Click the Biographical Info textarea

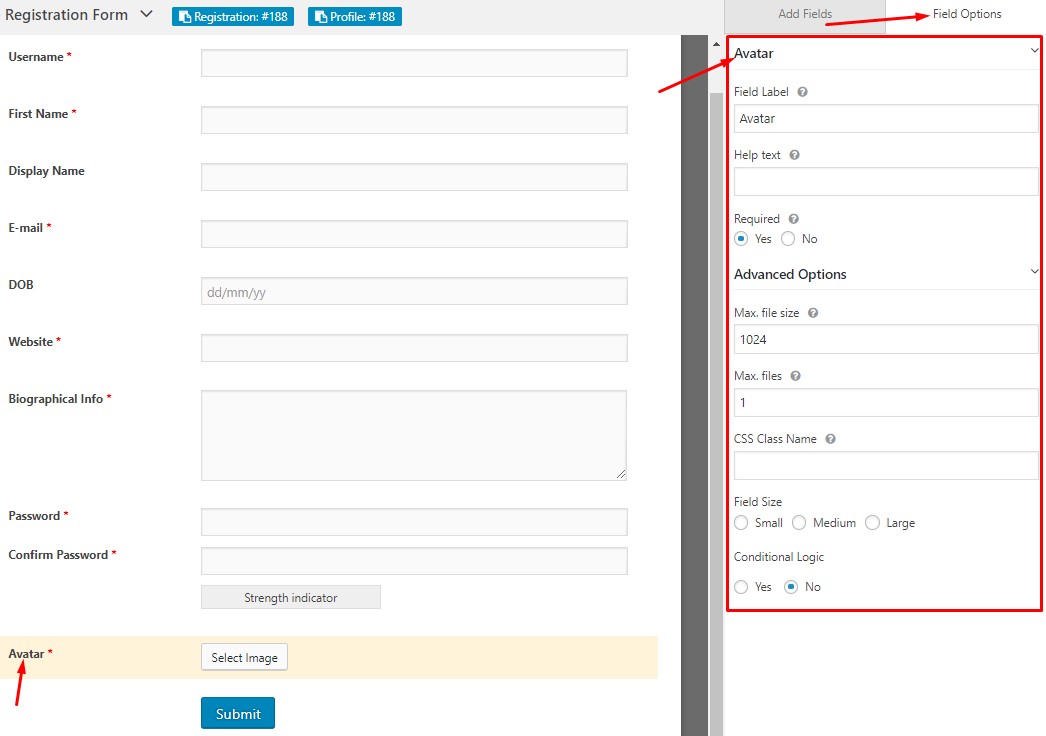[x=414, y=436]
